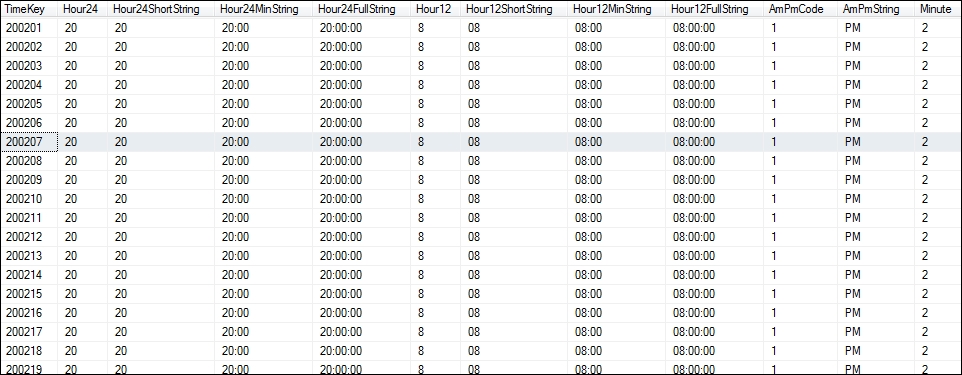Select AmPmString PM cell in row 200204
The height and width of the screenshot is (375, 962).
[876, 85]
